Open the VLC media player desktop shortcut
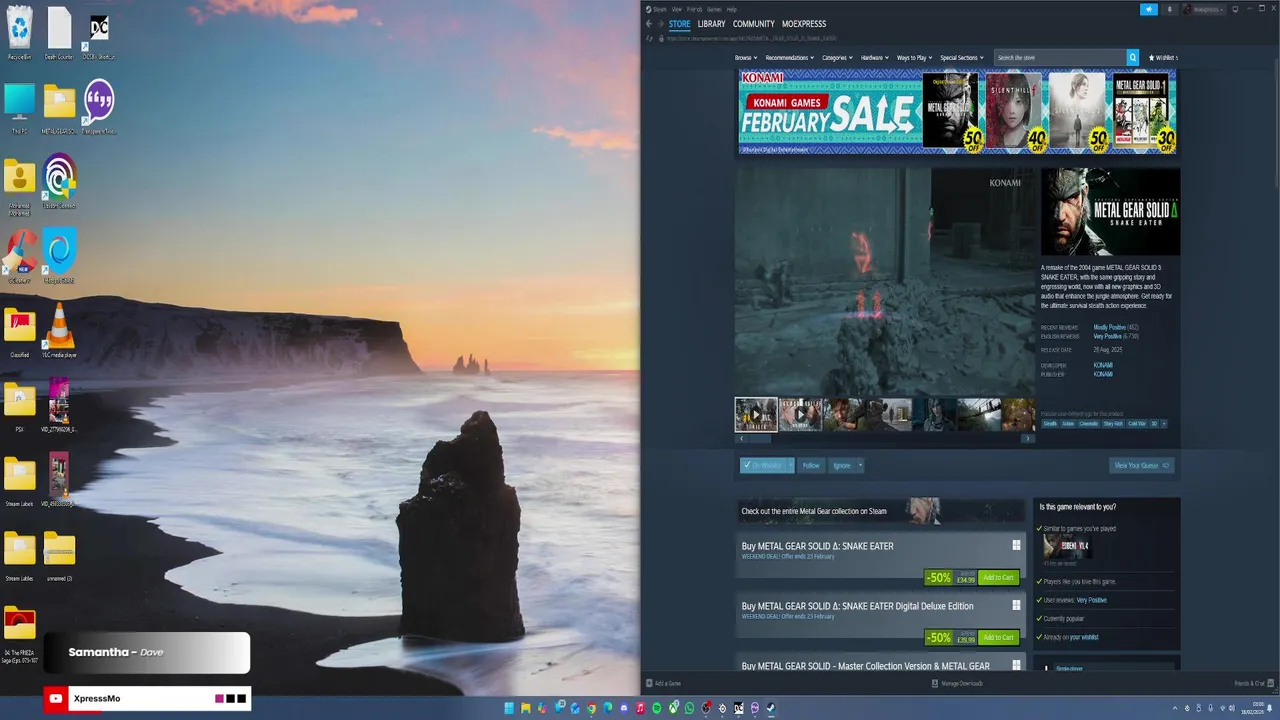Screen dimensions: 1280x720 coord(59,330)
